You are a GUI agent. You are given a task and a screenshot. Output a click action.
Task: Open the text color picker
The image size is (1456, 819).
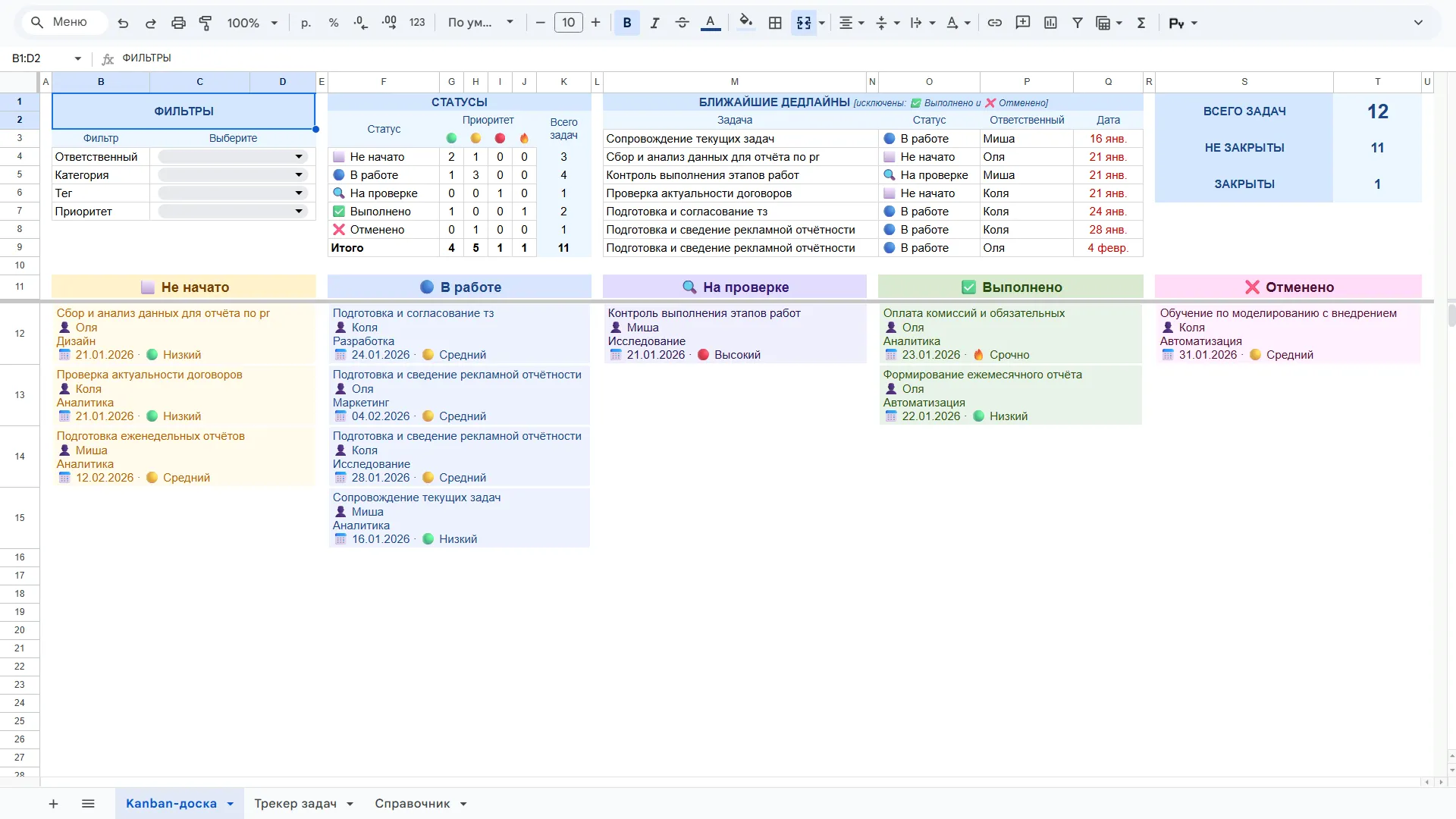pyautogui.click(x=711, y=23)
